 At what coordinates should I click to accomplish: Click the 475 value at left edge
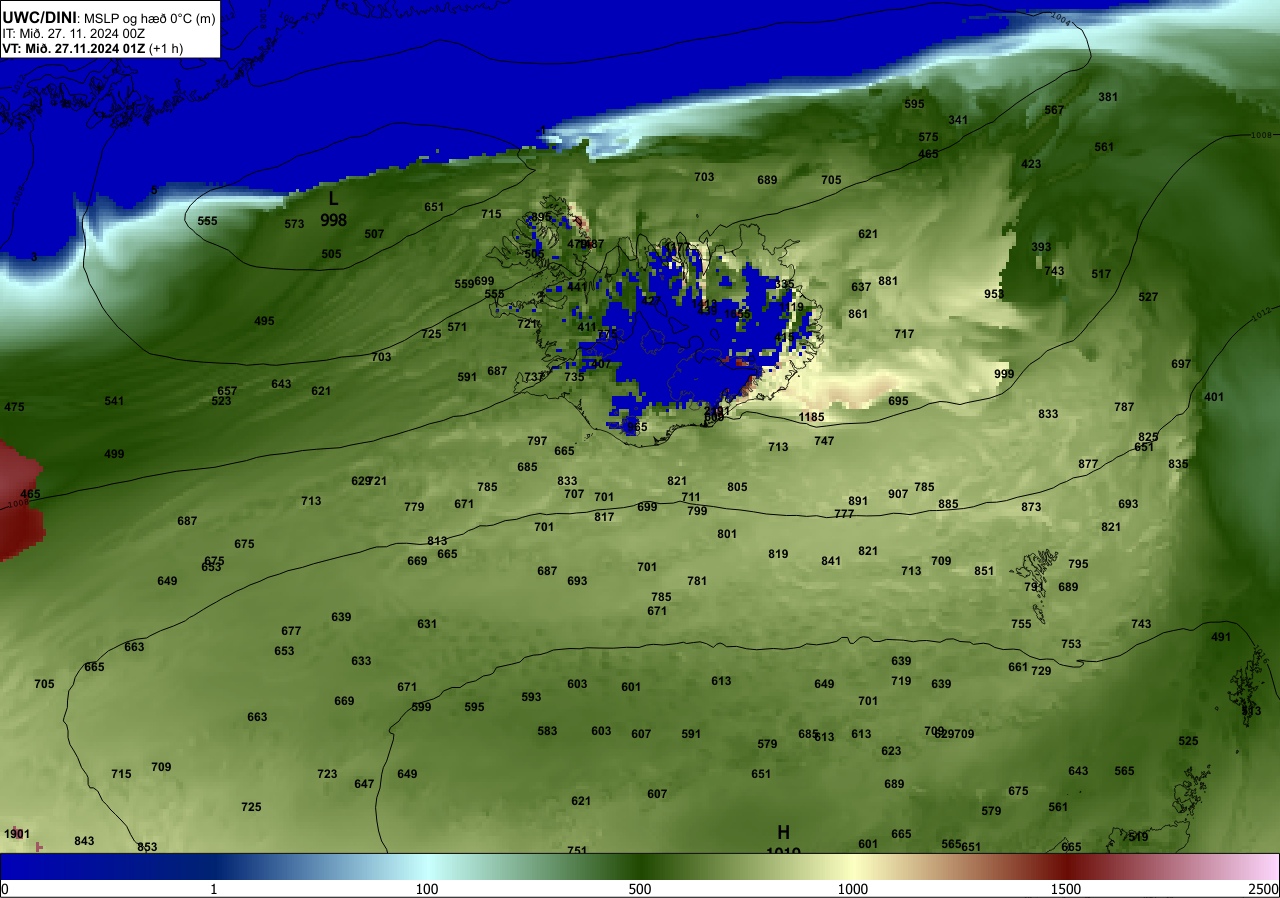point(14,407)
